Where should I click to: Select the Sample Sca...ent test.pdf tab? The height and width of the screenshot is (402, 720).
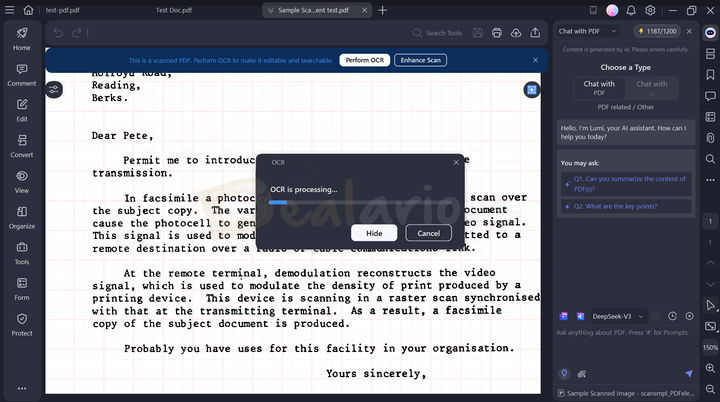tap(313, 10)
